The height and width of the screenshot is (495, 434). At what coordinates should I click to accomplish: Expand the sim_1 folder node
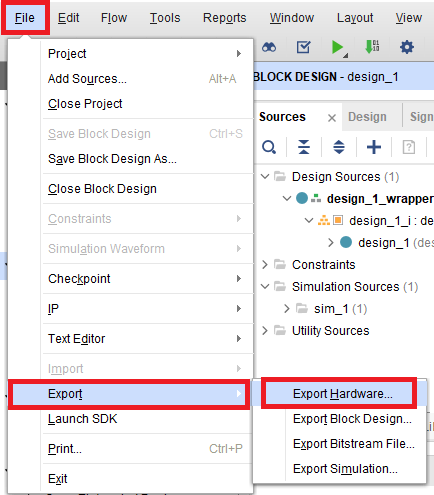[287, 309]
